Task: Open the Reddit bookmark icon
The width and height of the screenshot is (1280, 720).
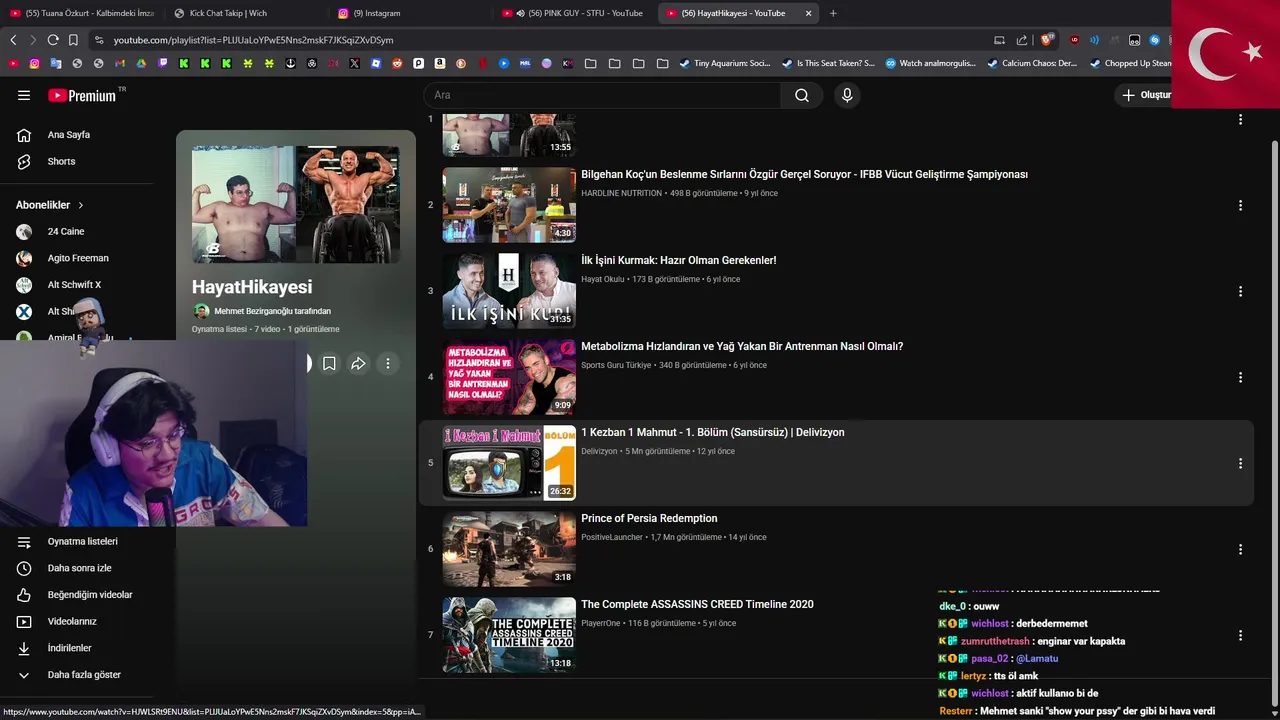Action: (397, 63)
